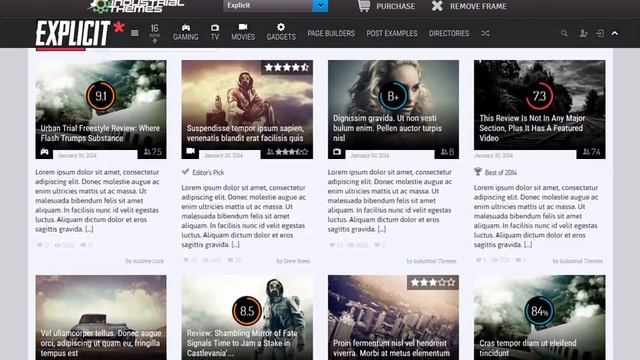Click the 16 new articles indicator

pos(154,33)
